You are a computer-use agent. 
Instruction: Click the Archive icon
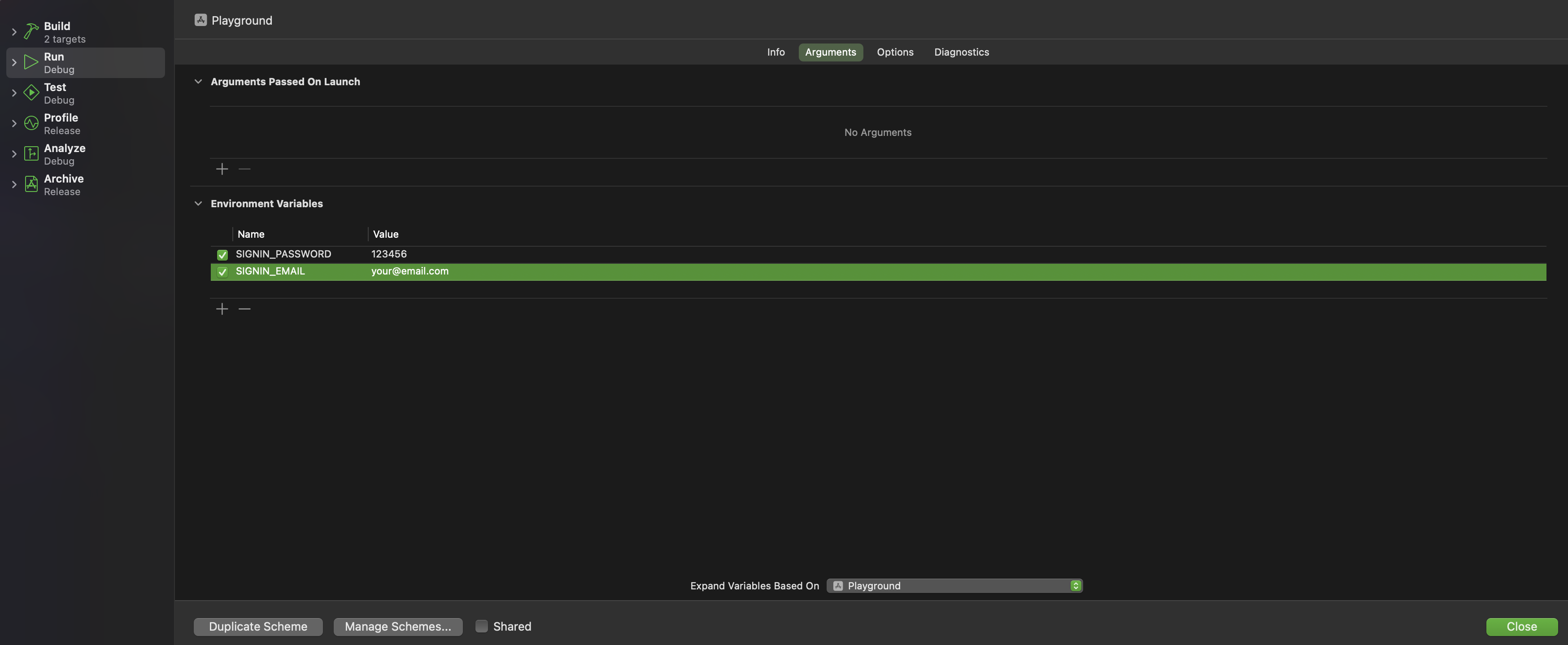[30, 184]
